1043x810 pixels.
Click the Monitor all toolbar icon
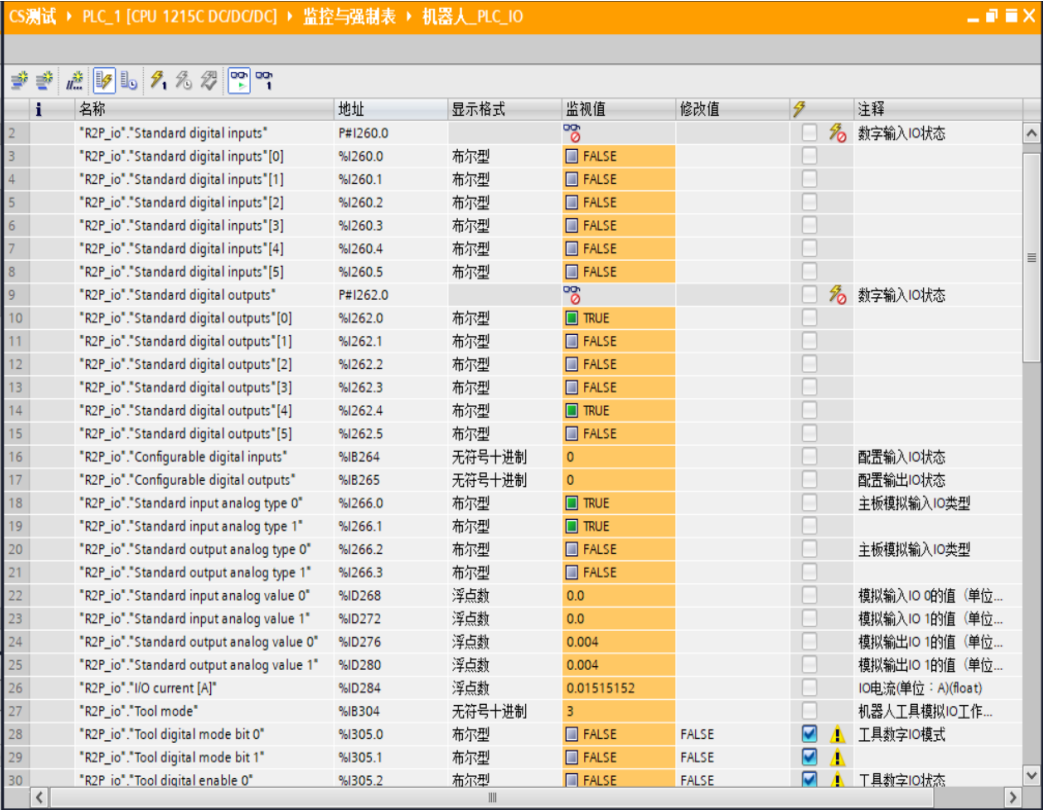(239, 81)
